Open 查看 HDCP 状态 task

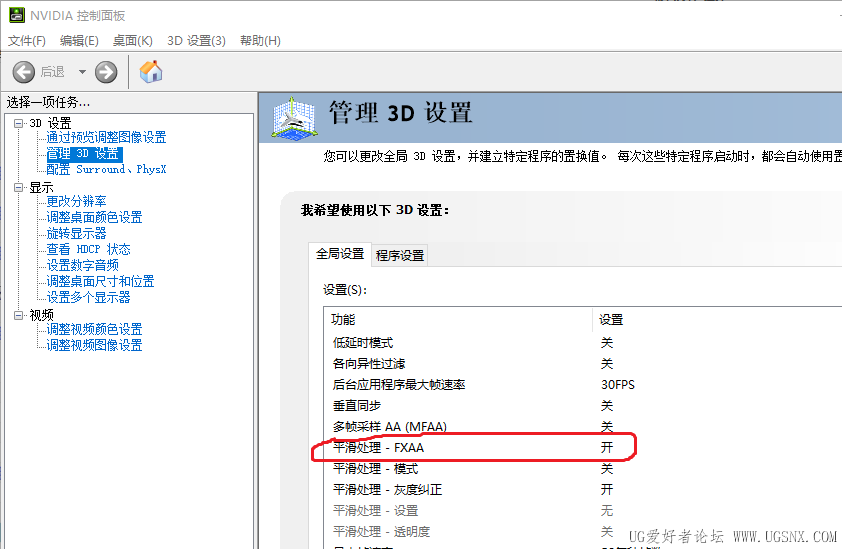point(89,249)
